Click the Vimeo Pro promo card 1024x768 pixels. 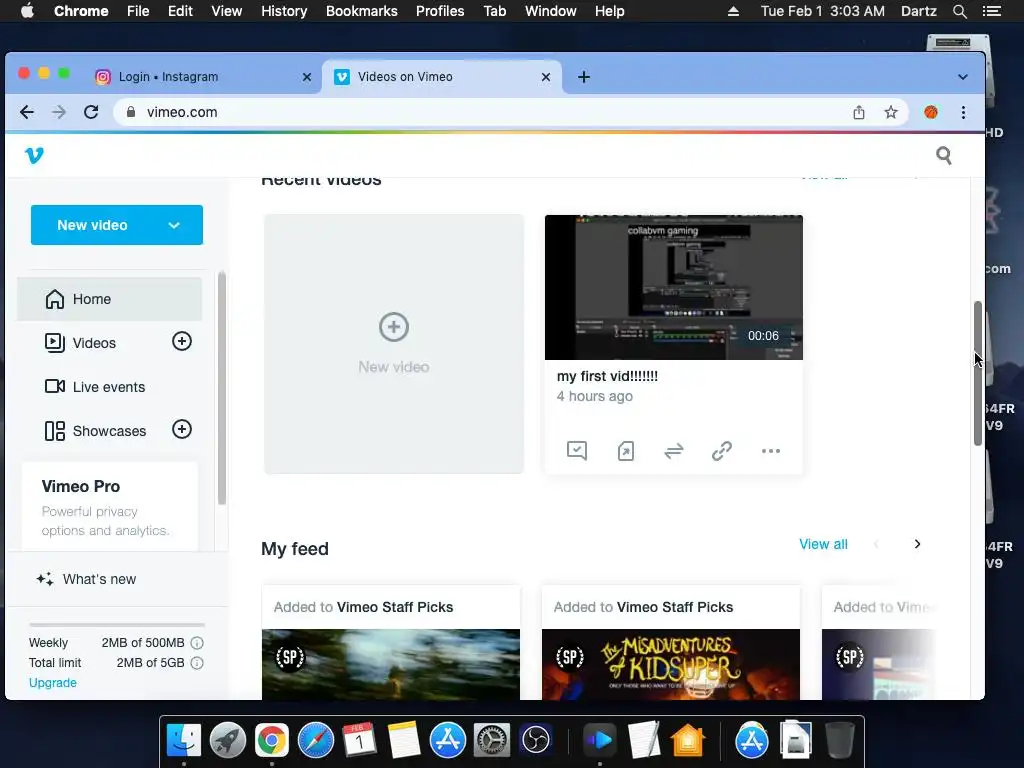pyautogui.click(x=110, y=507)
